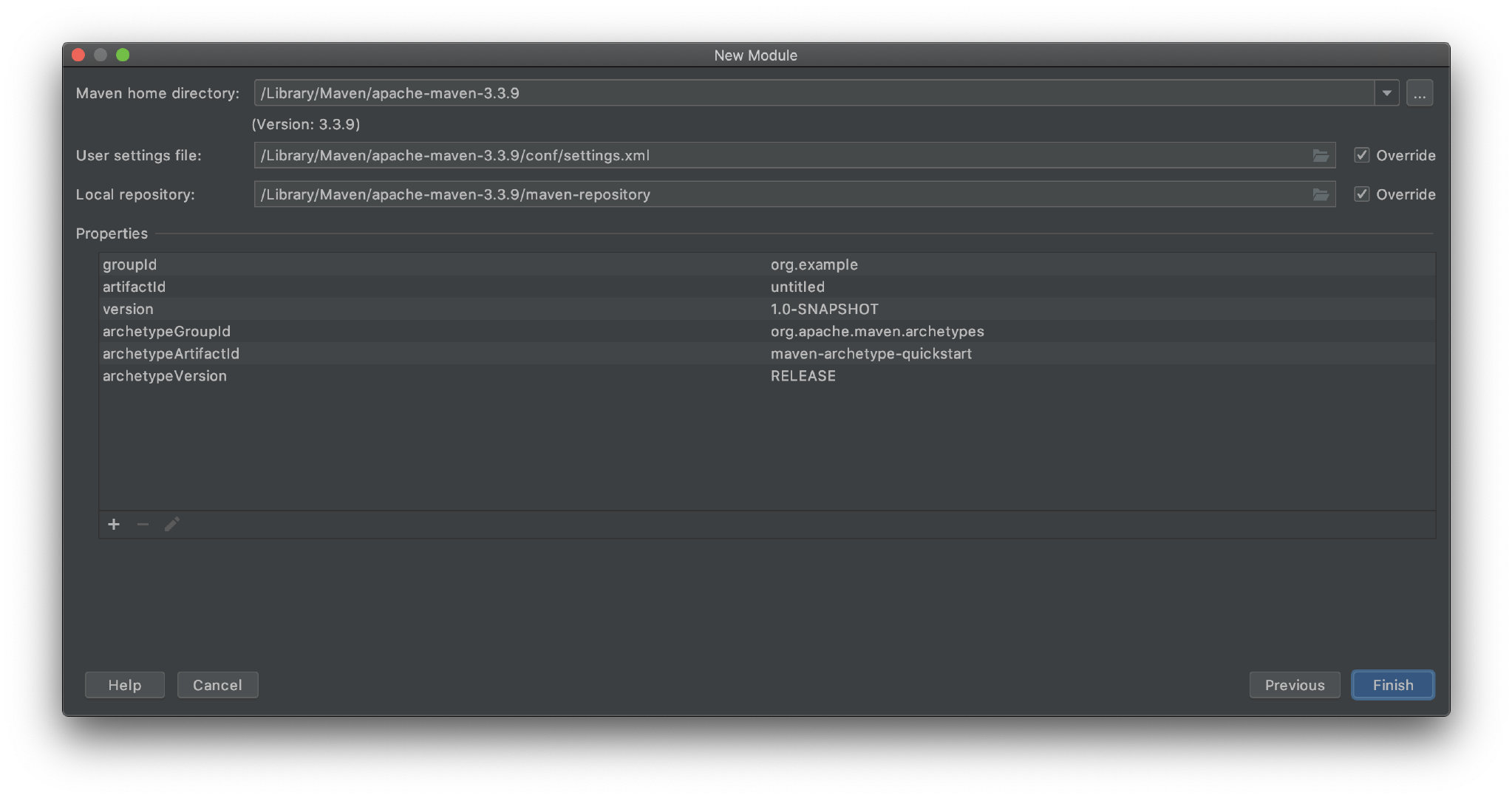Screen dimensions: 1512x798
Task: Uncheck Override for User settings file
Action: coord(1361,156)
